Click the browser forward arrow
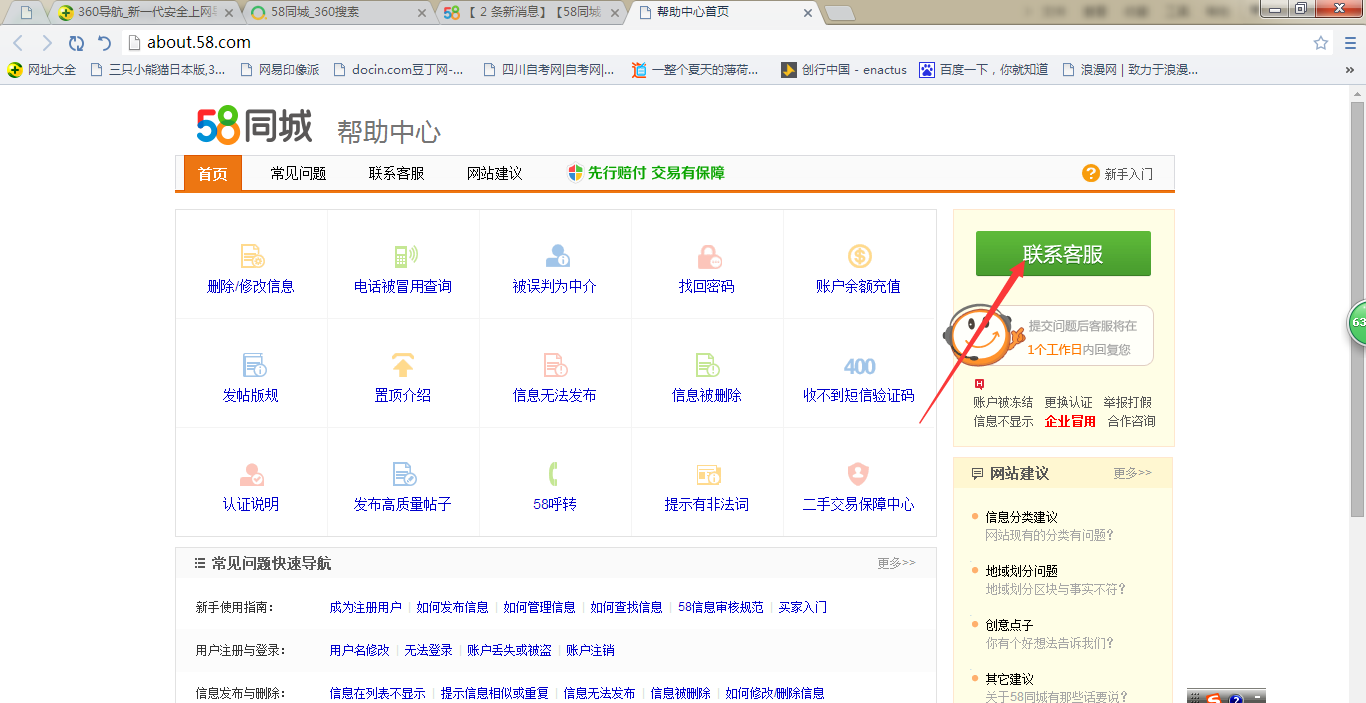 tap(47, 43)
